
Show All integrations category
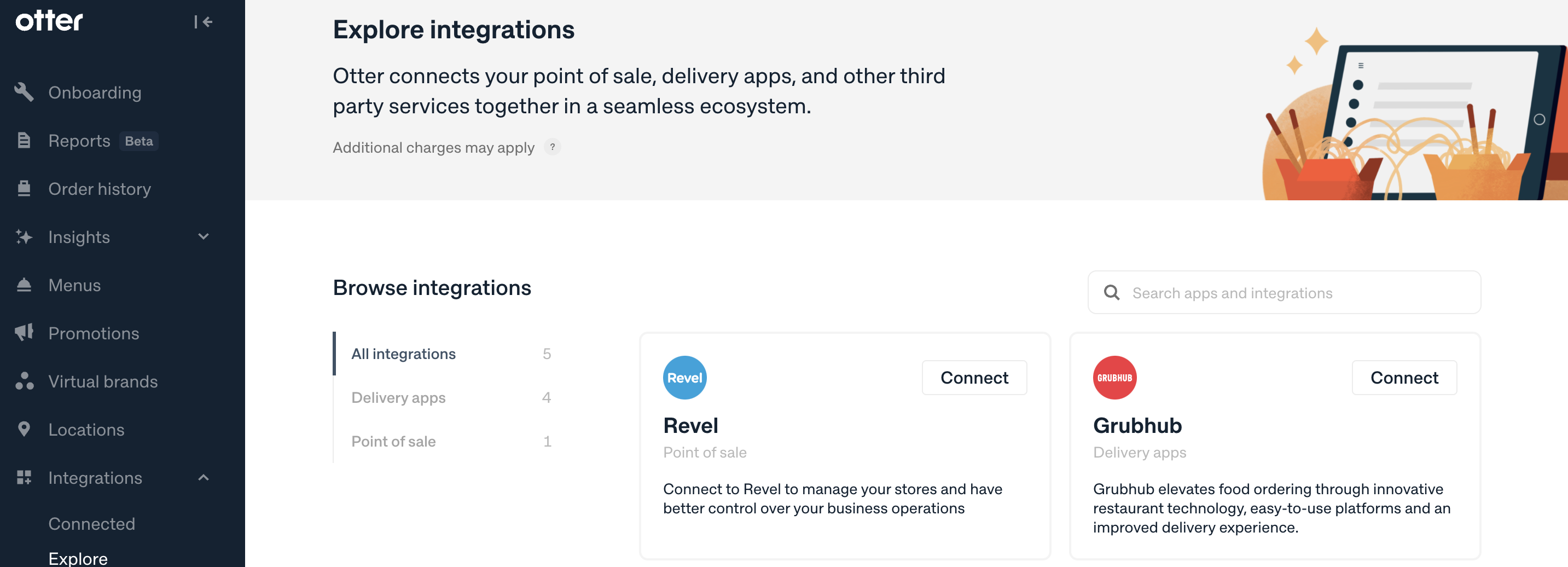[403, 354]
